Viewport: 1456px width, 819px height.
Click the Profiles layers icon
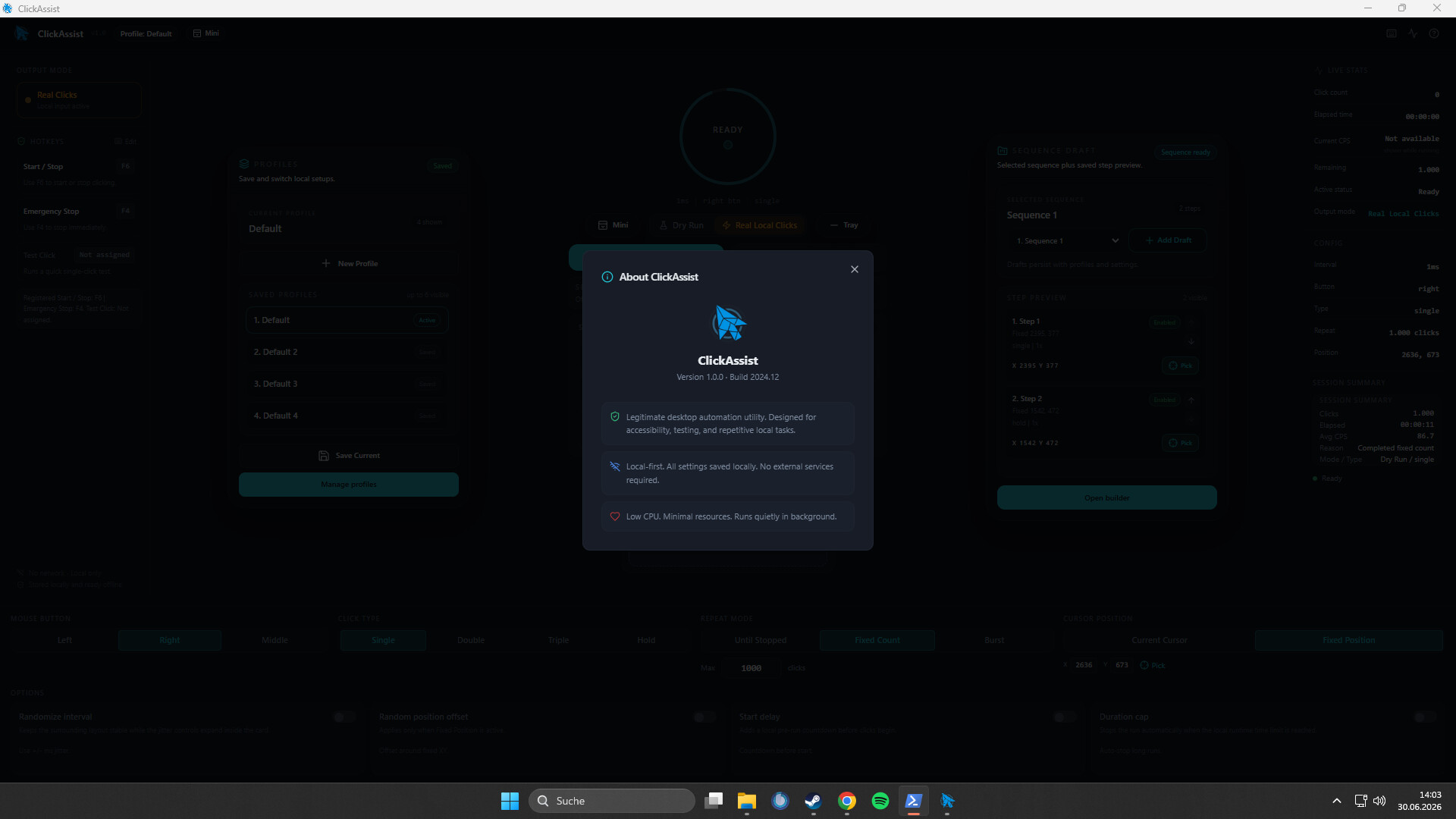(244, 164)
